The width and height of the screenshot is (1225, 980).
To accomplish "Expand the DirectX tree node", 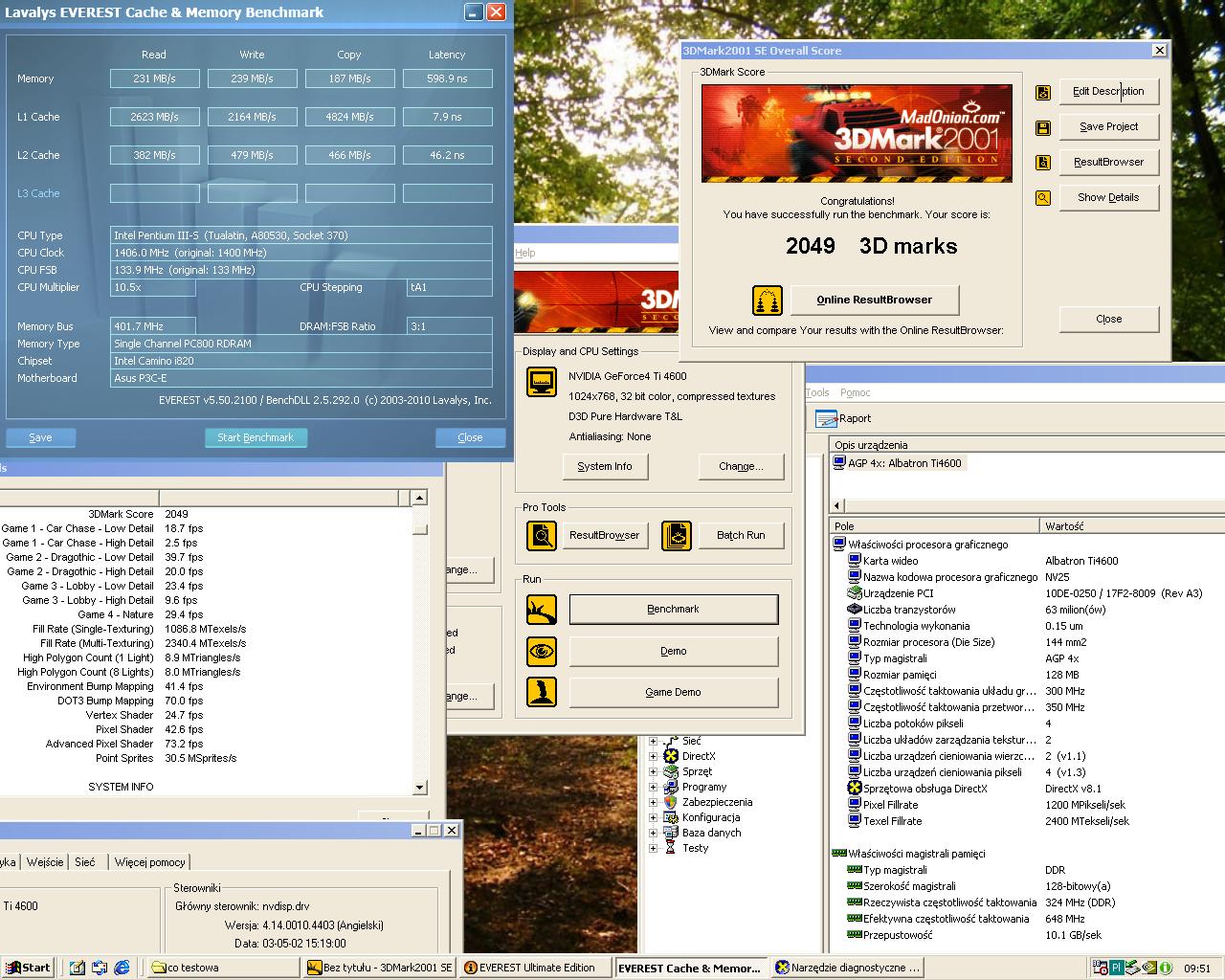I will point(654,756).
